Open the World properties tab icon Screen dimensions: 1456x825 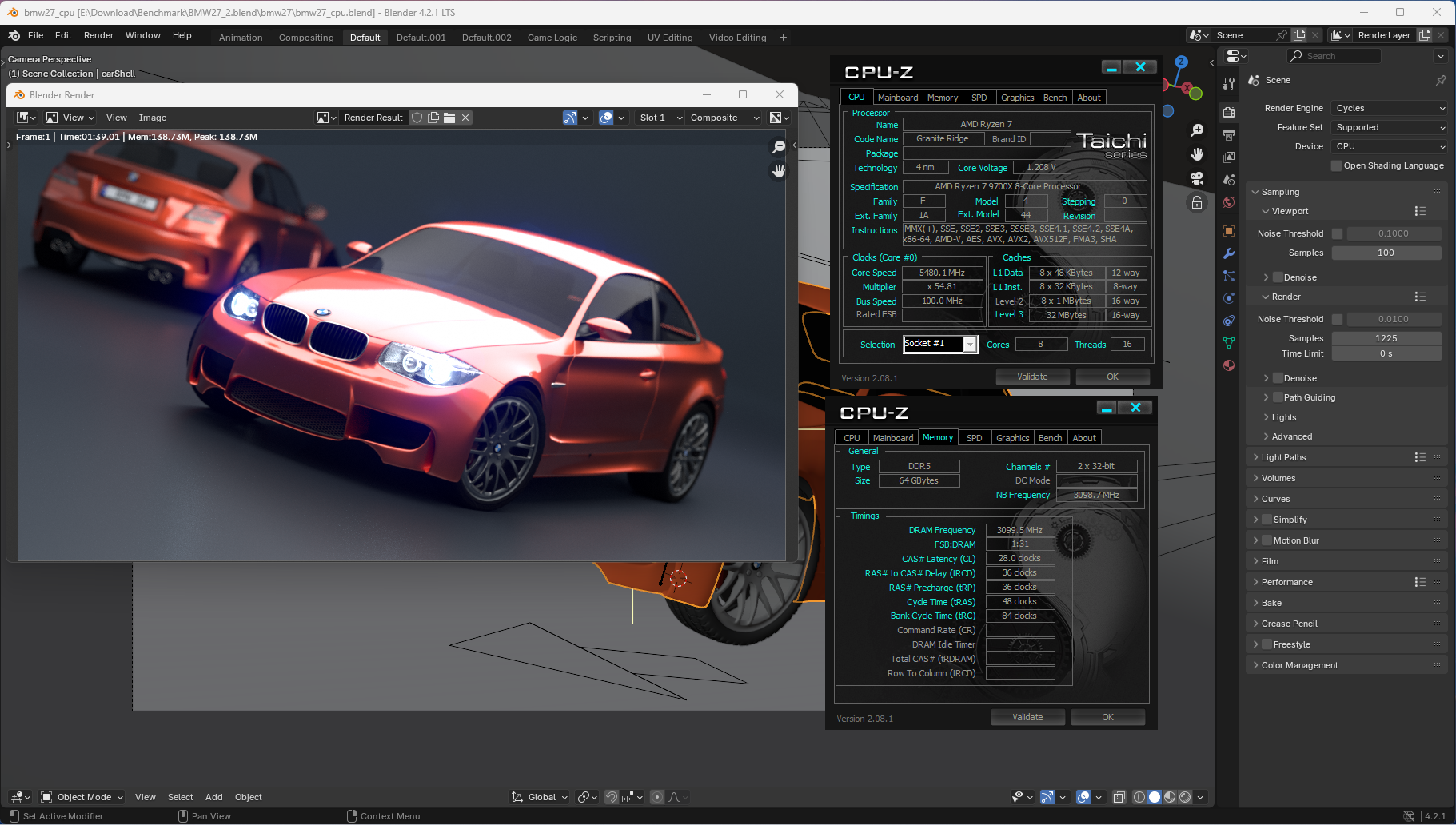click(x=1229, y=202)
